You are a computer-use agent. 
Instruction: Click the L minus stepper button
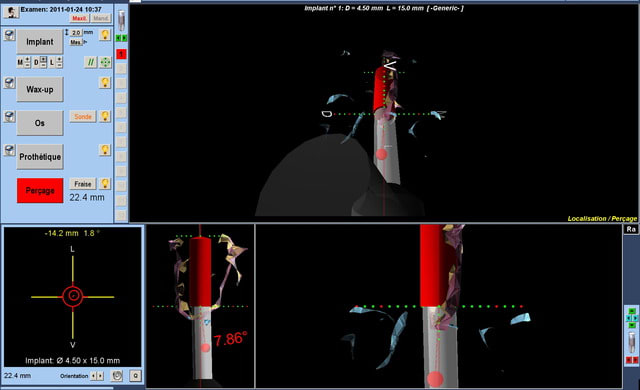(x=60, y=65)
